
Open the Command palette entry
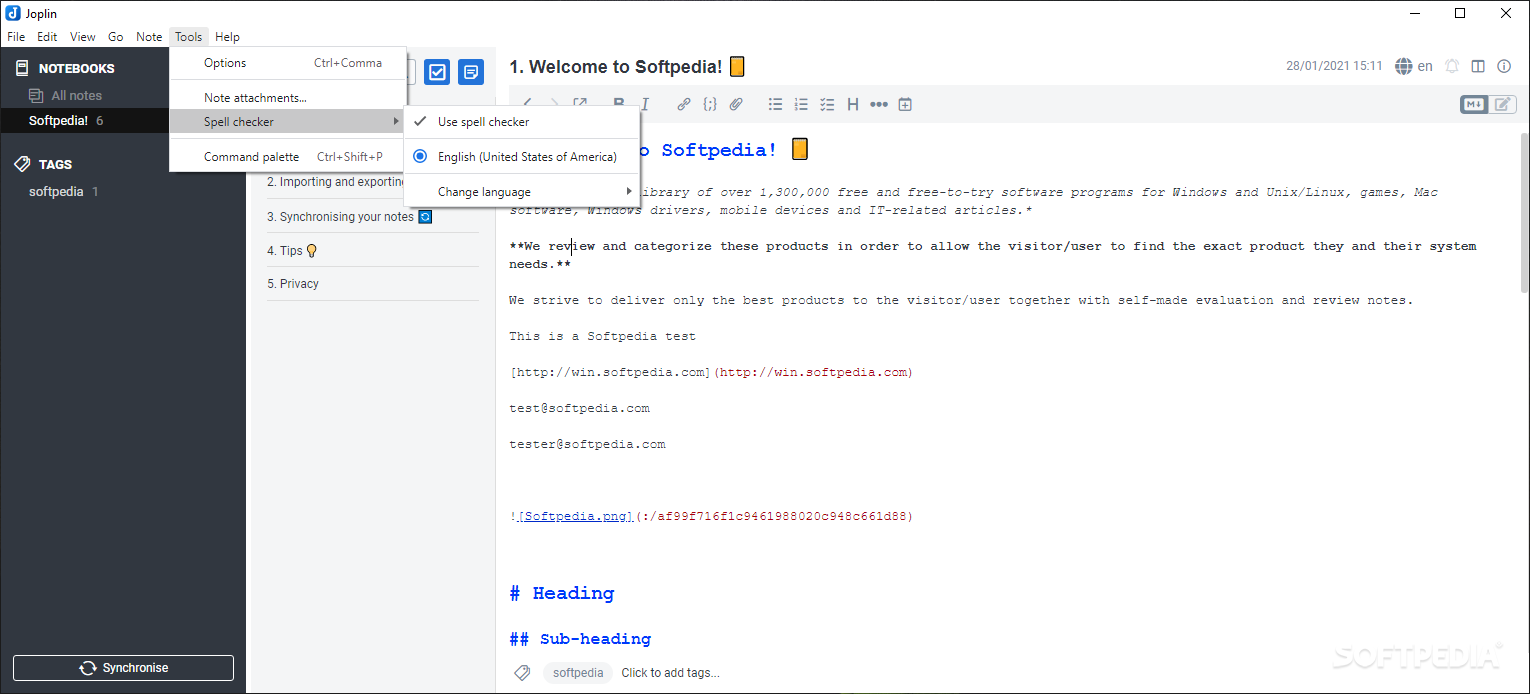click(x=288, y=156)
